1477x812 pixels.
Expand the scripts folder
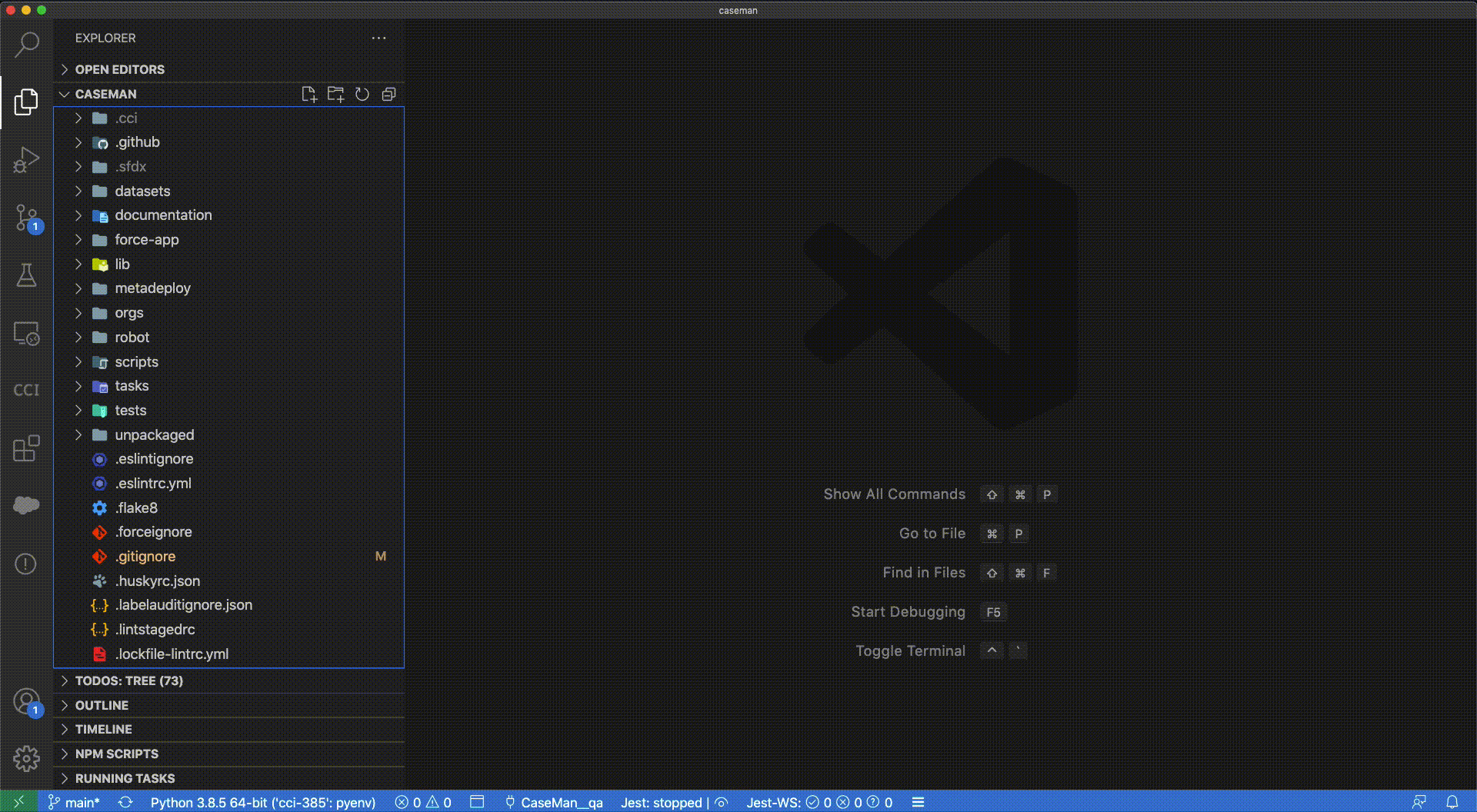click(229, 362)
